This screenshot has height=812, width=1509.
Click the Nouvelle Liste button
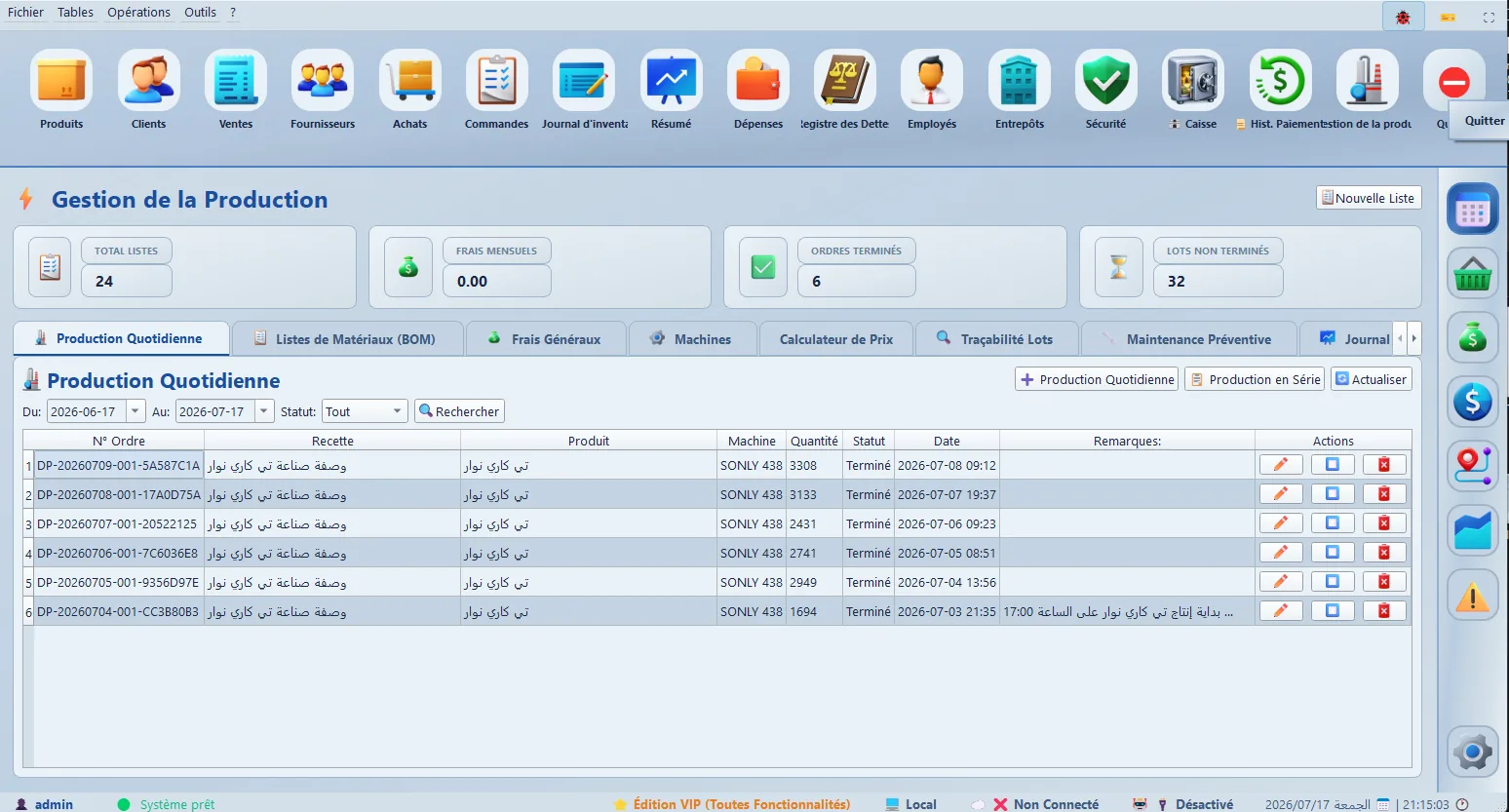pos(1369,198)
